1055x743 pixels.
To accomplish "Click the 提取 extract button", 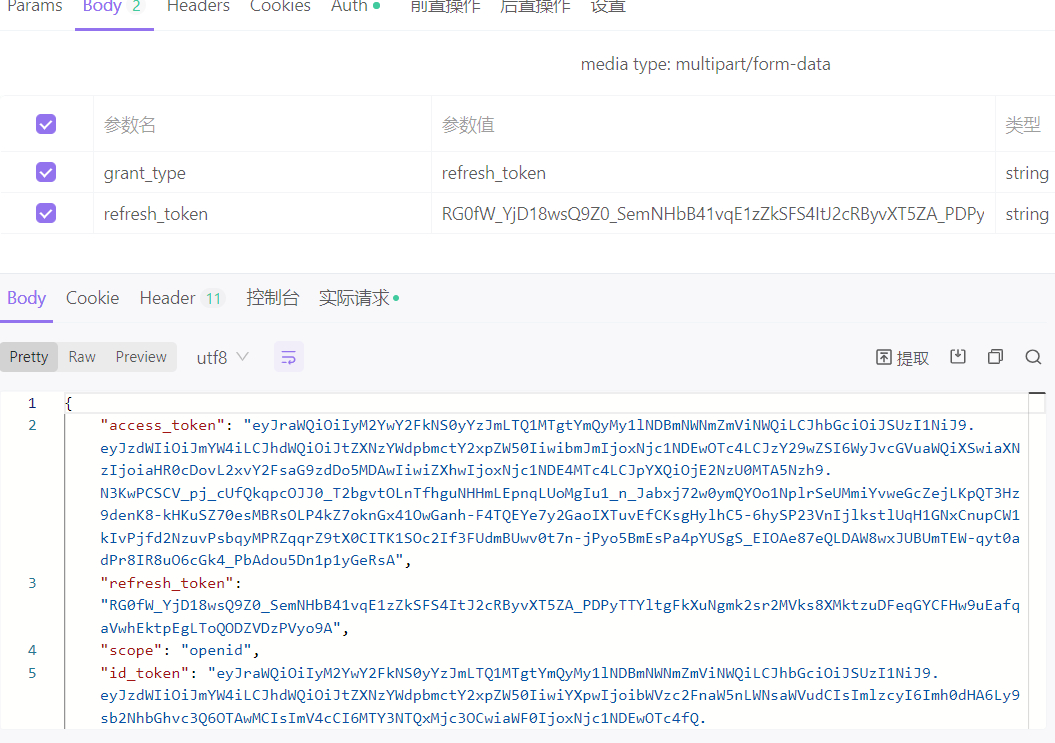I will coord(902,357).
